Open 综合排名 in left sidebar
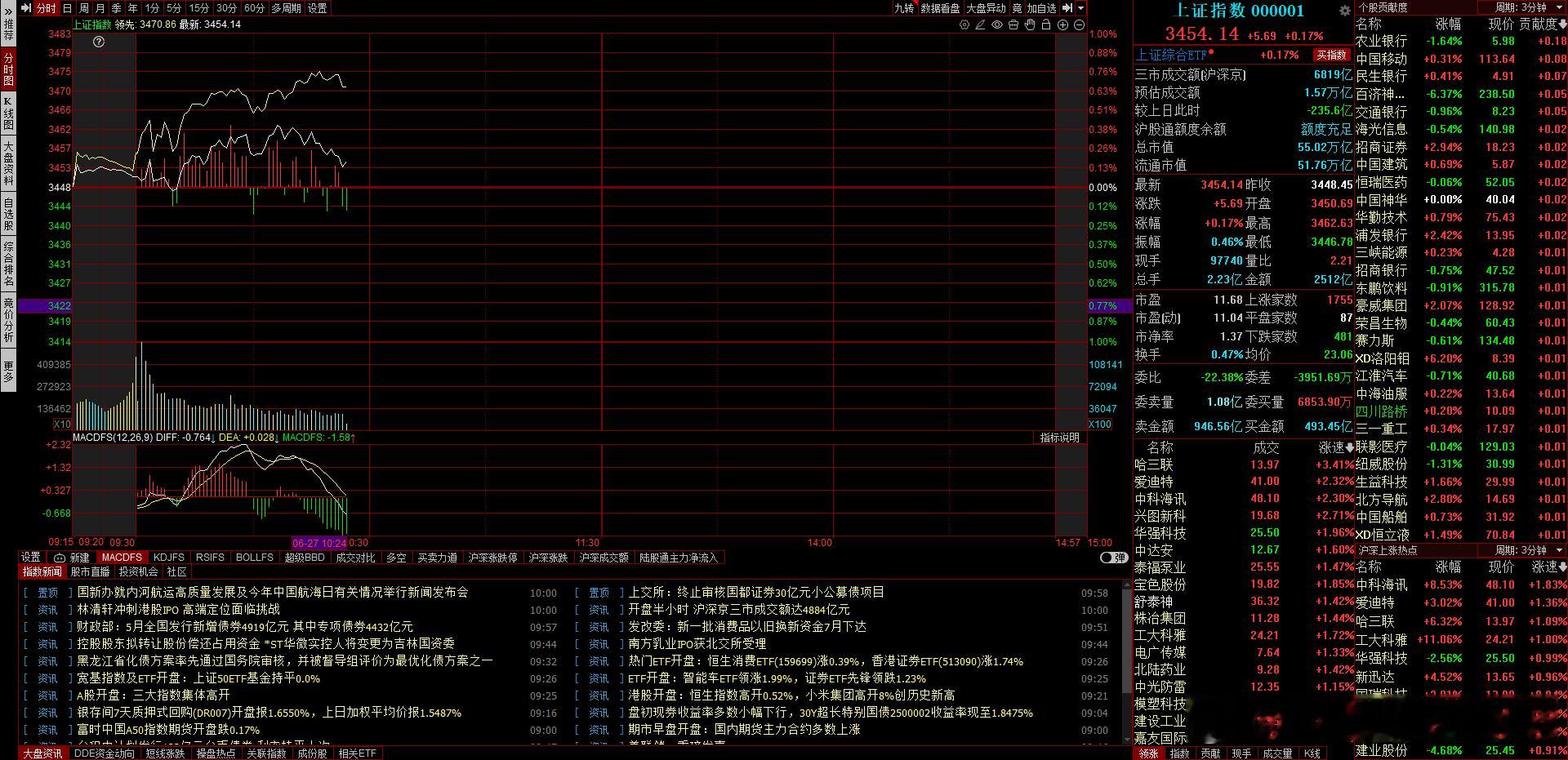 click(8, 264)
